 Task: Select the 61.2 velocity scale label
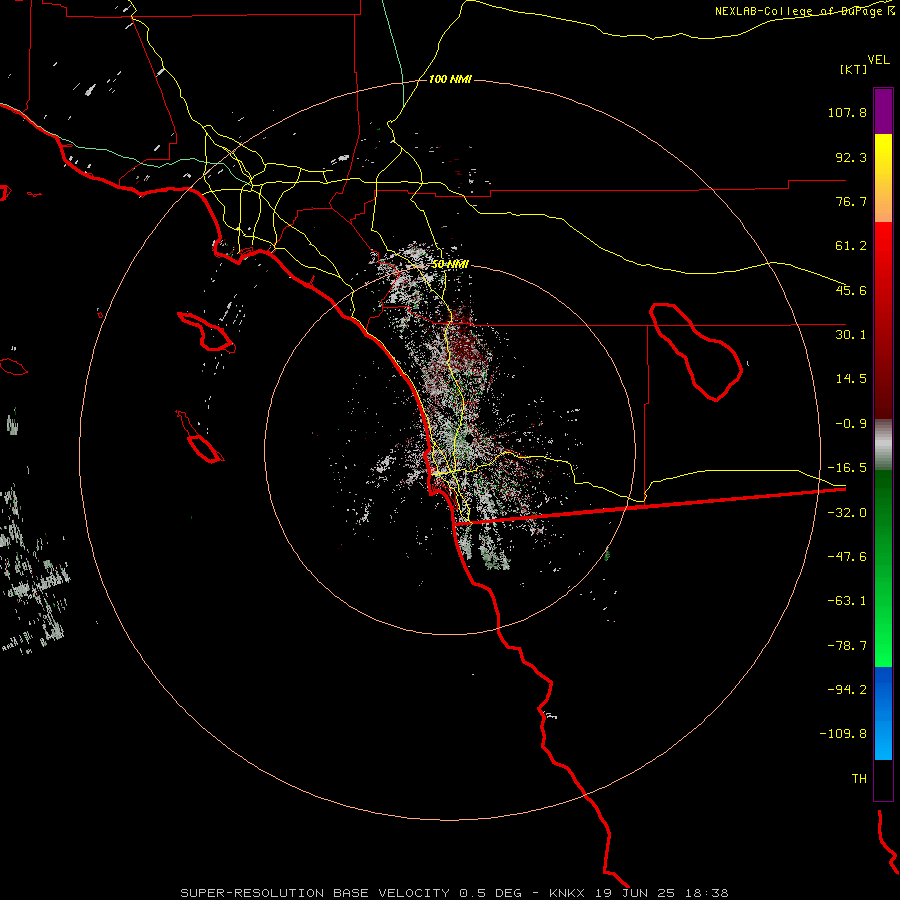(x=851, y=246)
